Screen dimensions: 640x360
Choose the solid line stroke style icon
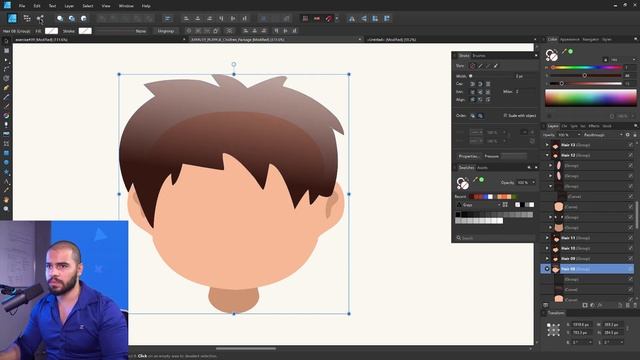[480, 66]
